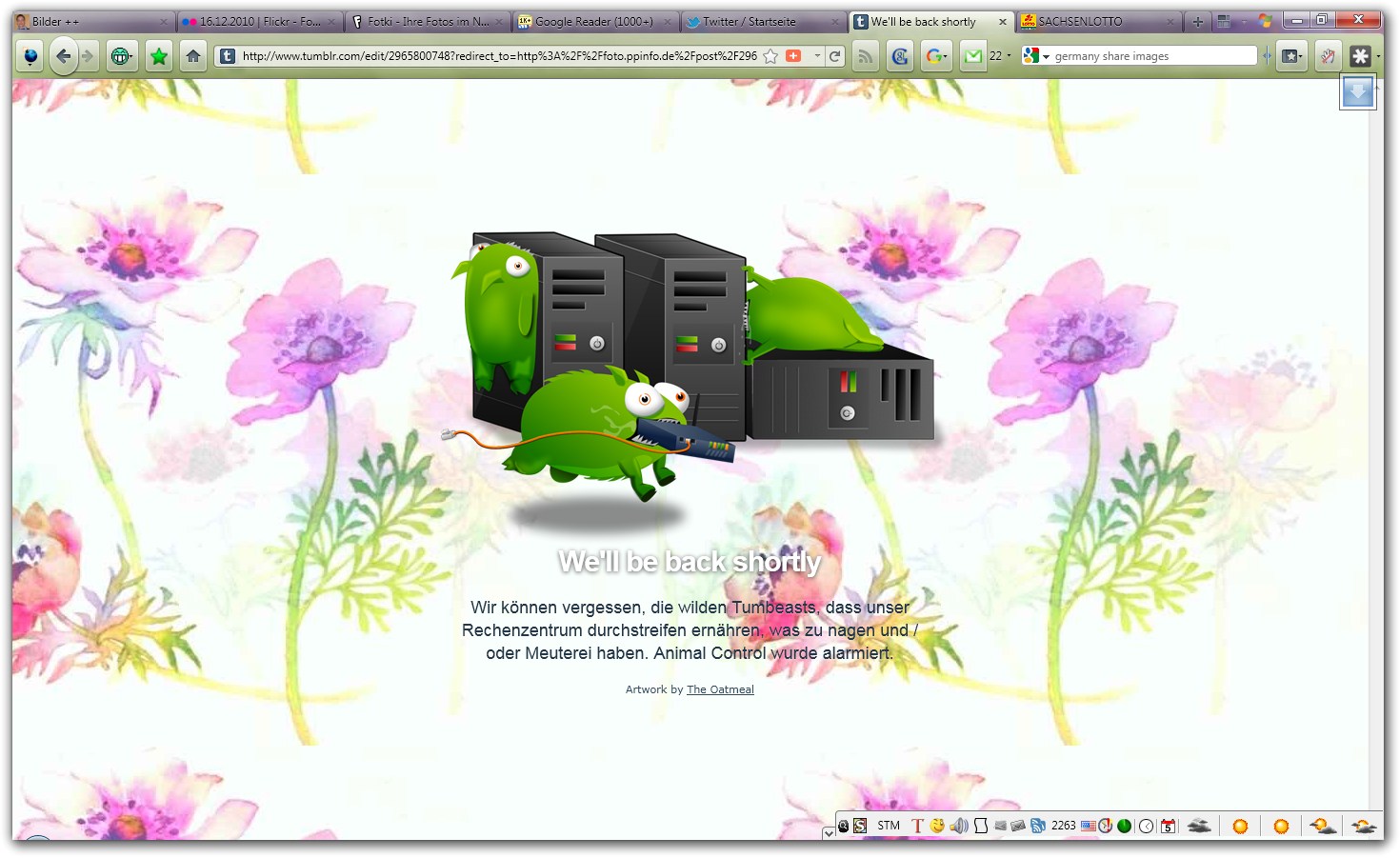Open the search engine selector dropdown
Screen dimensions: 1400x858
(x=1035, y=56)
